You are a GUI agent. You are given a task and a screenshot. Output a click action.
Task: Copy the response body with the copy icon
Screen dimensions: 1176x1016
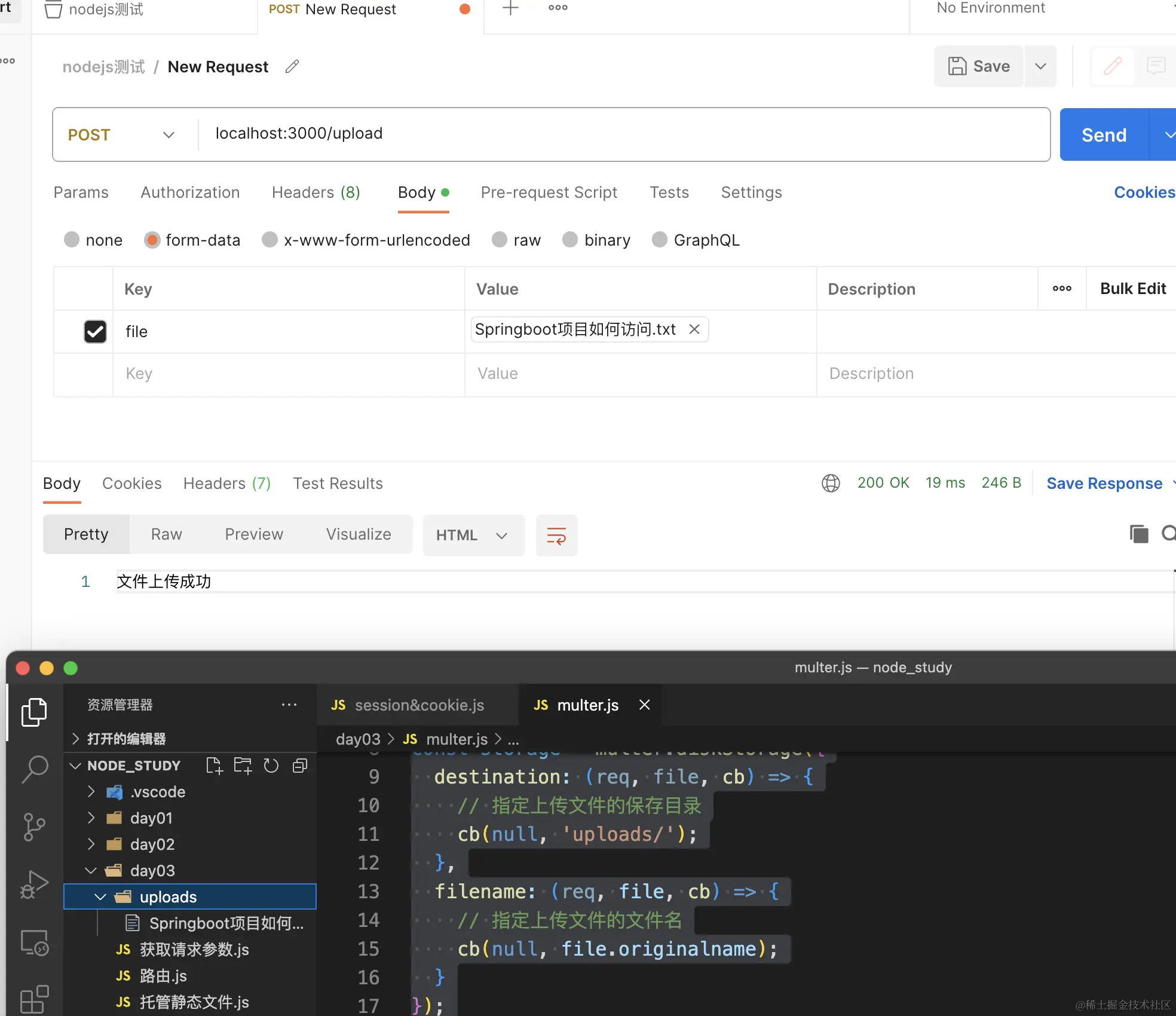[1138, 534]
